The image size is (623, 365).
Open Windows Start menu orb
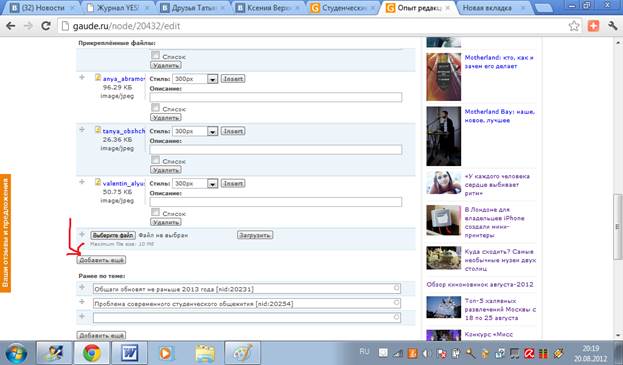pos(16,353)
